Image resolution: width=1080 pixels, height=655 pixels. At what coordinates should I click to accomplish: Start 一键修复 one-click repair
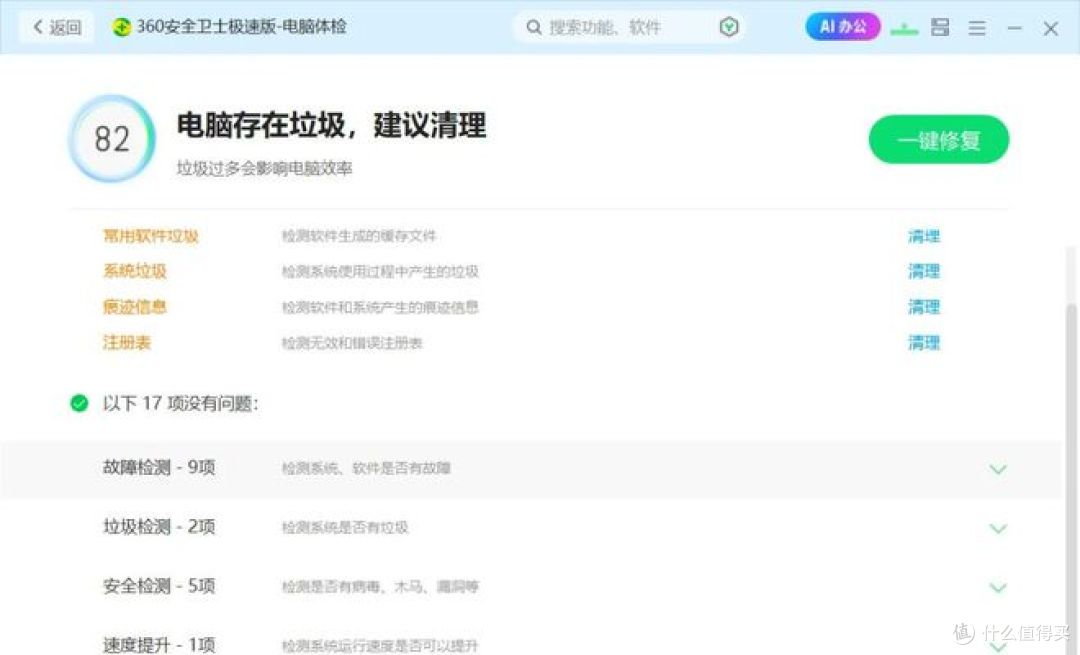pos(939,140)
